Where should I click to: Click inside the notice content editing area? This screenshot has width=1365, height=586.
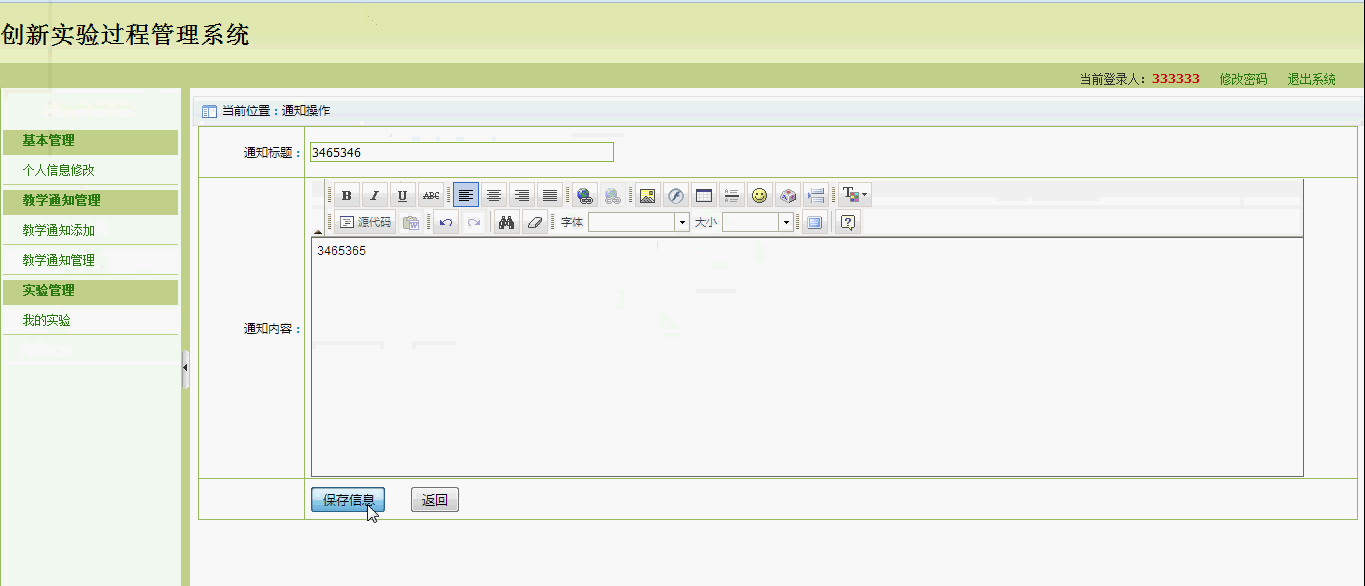(807, 357)
